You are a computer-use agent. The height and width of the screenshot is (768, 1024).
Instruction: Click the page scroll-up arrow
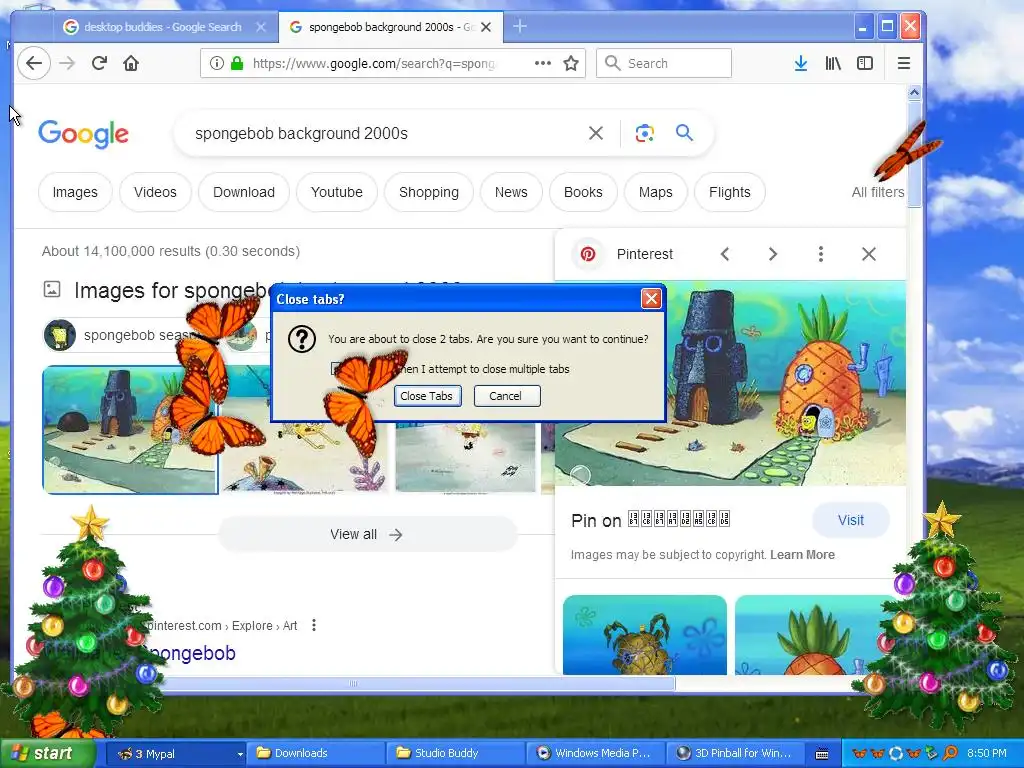[x=914, y=93]
